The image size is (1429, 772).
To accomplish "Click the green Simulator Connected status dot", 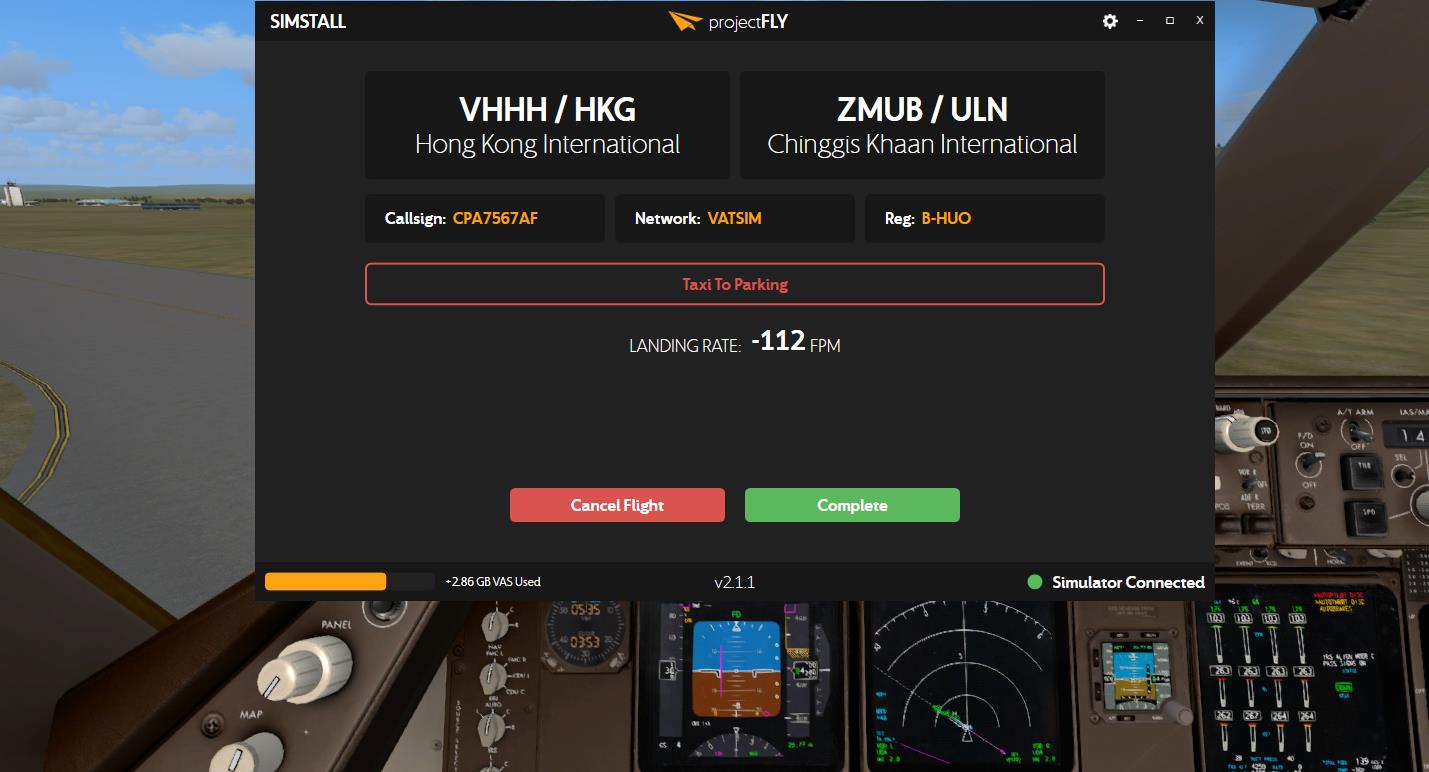I will [1035, 582].
